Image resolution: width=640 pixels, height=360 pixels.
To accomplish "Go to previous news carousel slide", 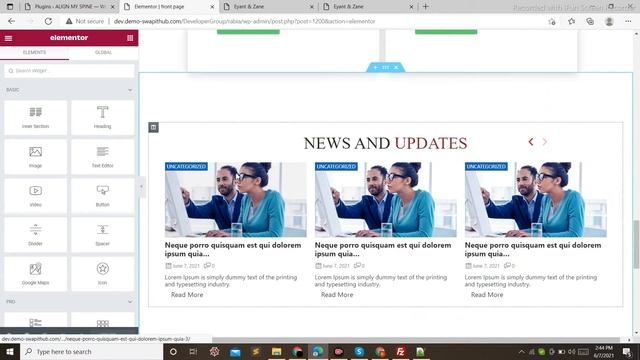I will 531,142.
